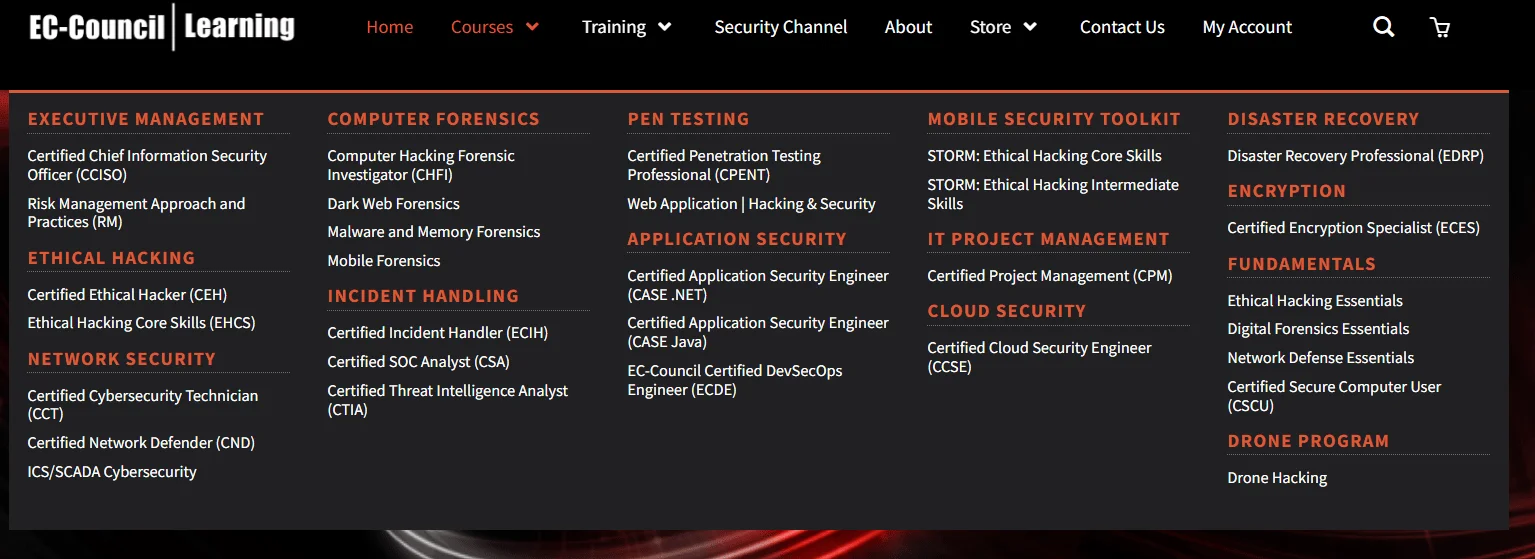Select the Store menu label
The height and width of the screenshot is (559, 1535).
click(x=990, y=27)
